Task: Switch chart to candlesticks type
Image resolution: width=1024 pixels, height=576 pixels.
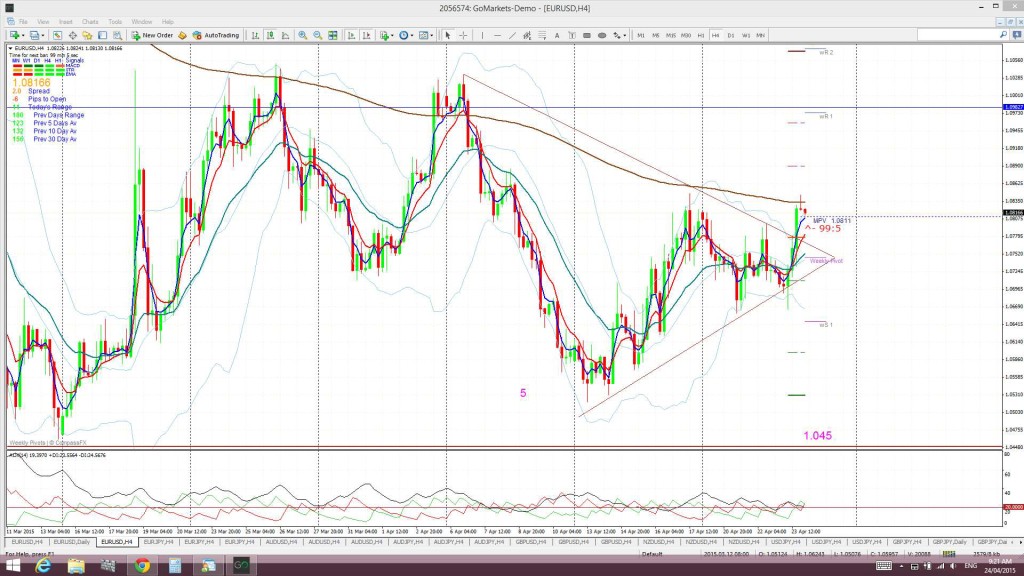Action: 270,35
